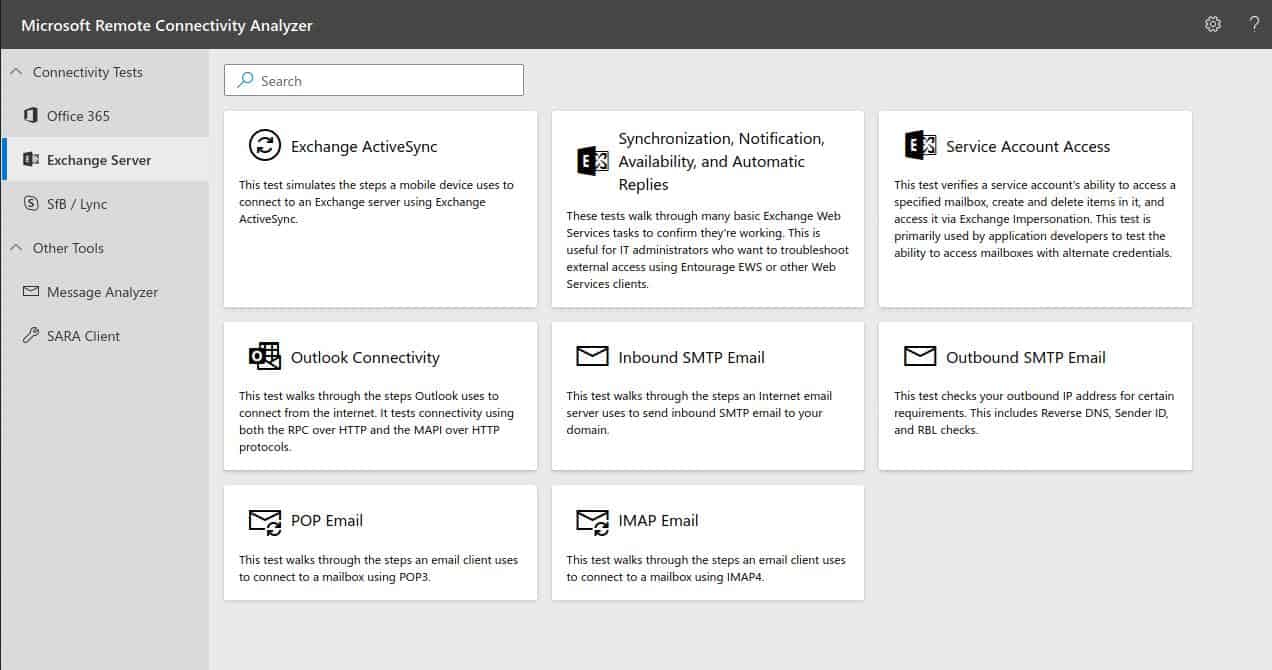Image resolution: width=1272 pixels, height=670 pixels.
Task: Click the Office 365 logo icon in the sidebar
Action: pos(30,116)
